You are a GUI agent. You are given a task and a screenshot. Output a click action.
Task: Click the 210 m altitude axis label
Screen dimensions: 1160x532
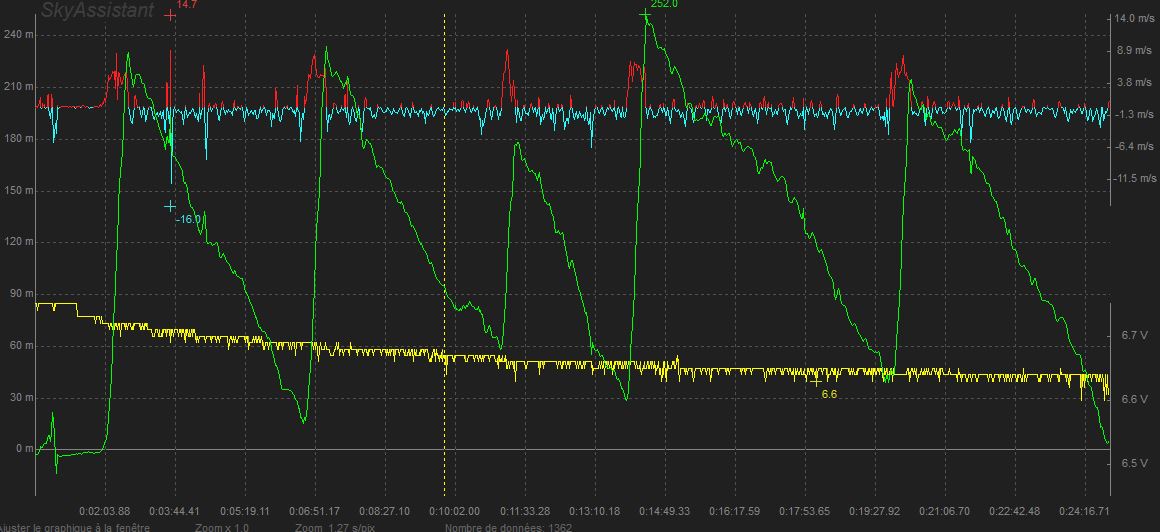(x=18, y=87)
